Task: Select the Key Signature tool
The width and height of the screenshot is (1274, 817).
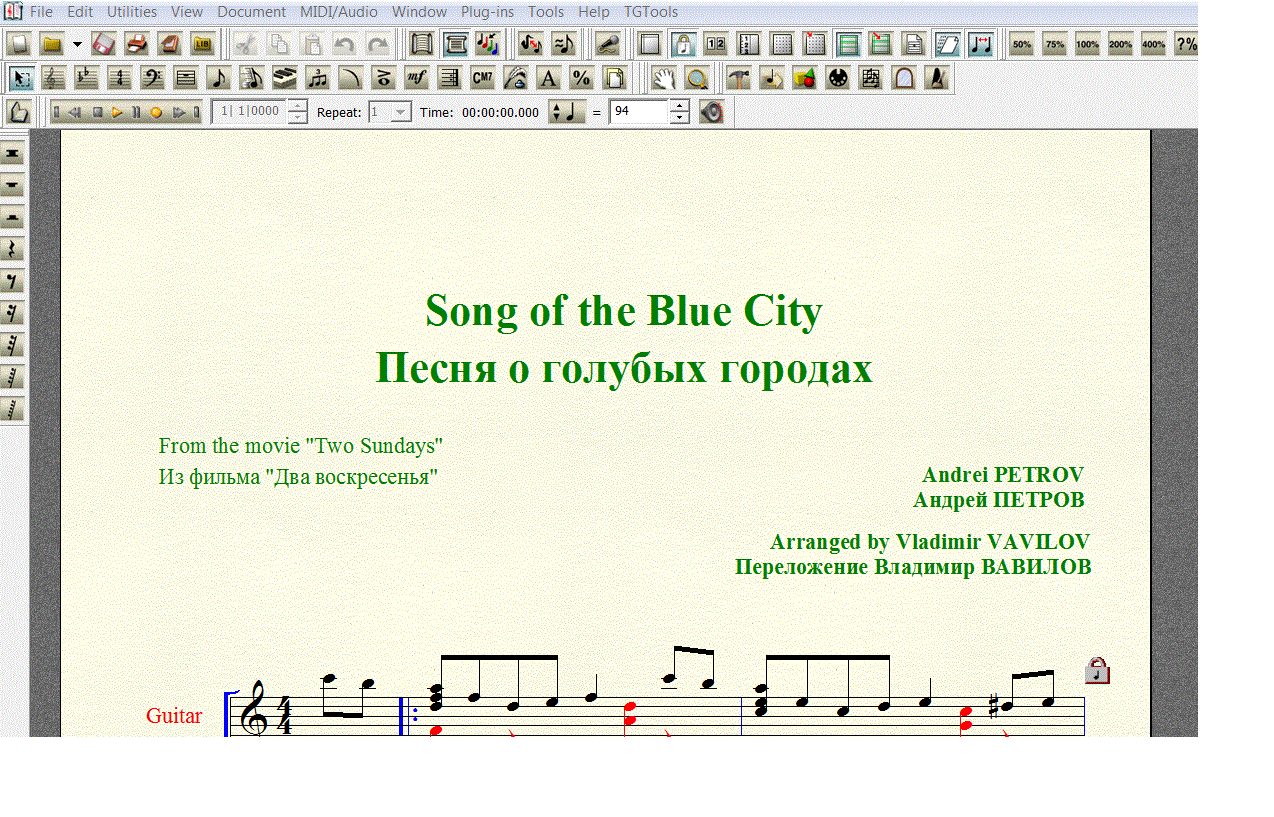Action: coord(87,78)
